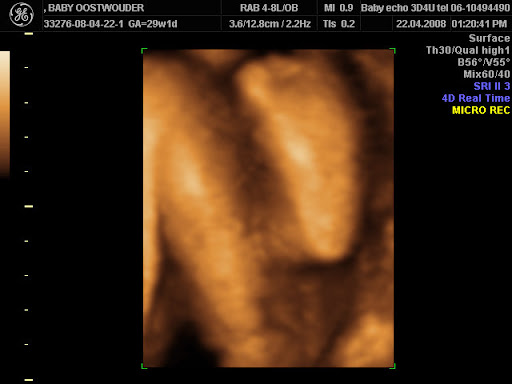
Task: Select the BABY OOSTWOUDER patient name
Action: tap(96, 8)
